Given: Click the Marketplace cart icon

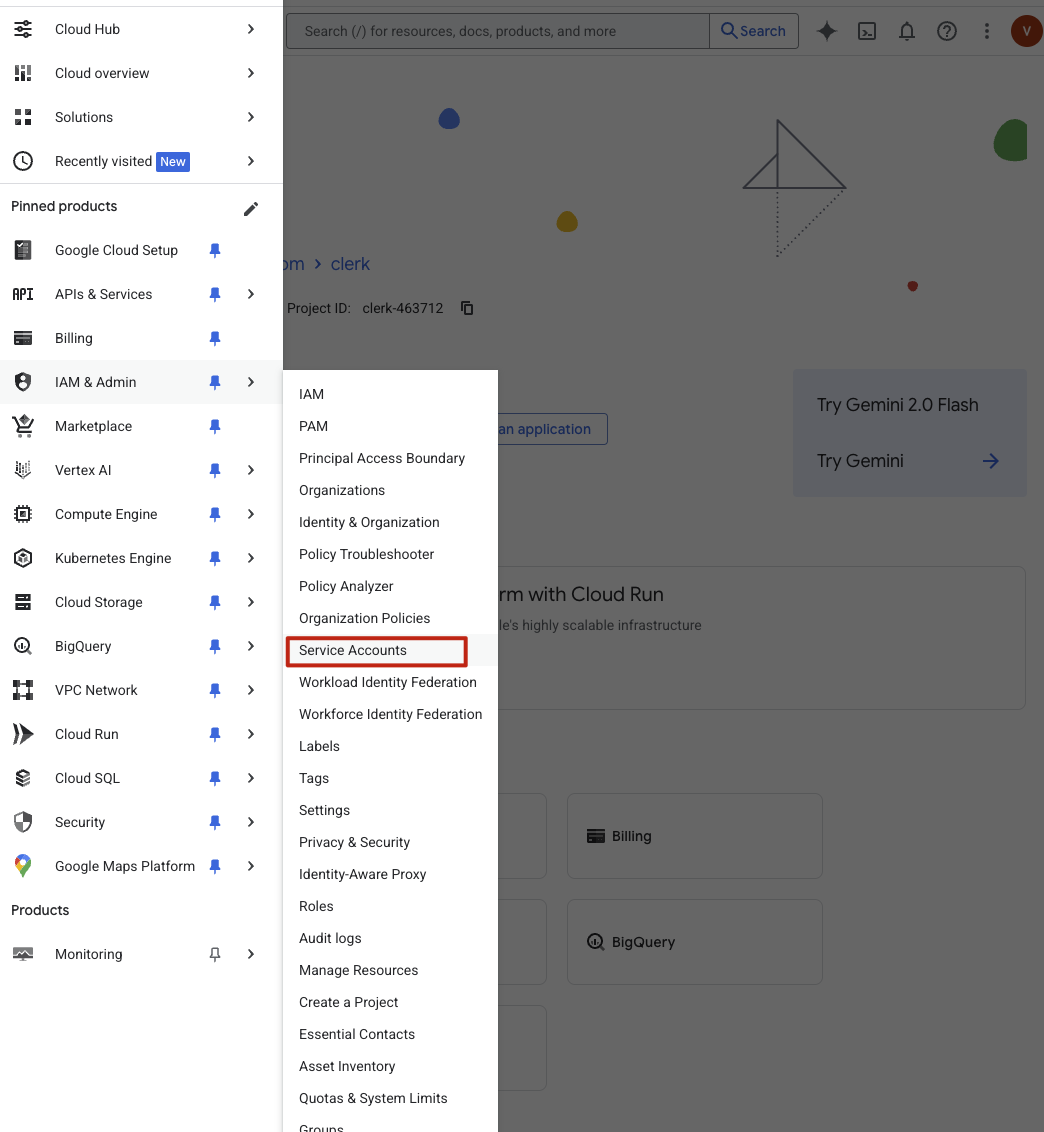Looking at the screenshot, I should pos(23,426).
